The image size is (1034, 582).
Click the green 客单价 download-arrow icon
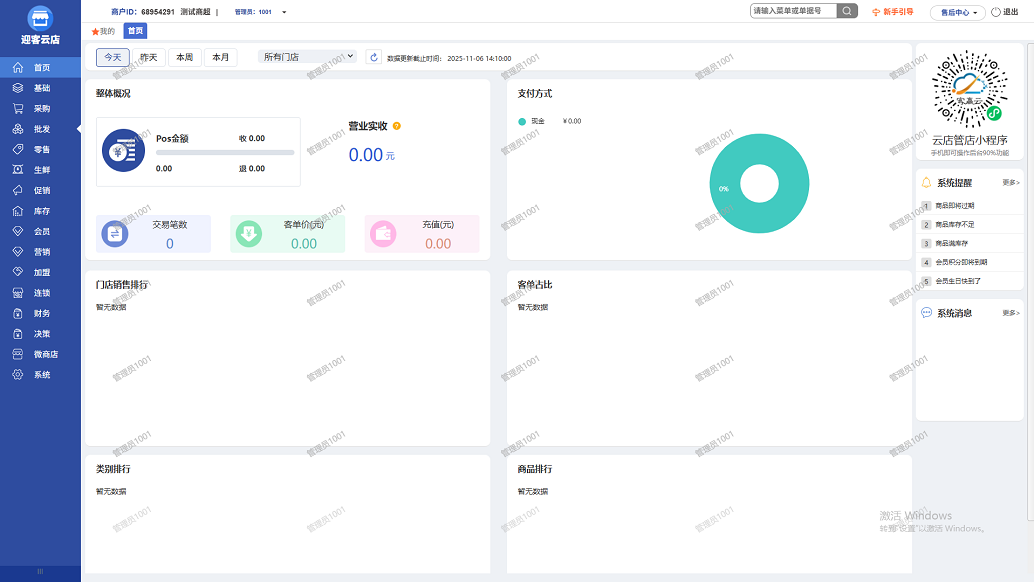pos(249,234)
